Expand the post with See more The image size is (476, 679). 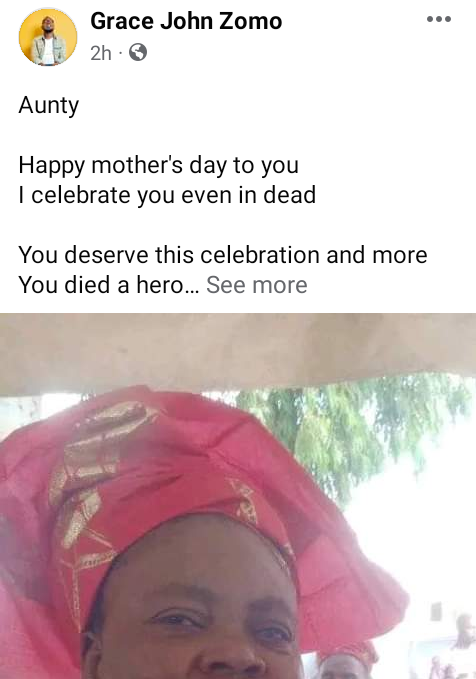(x=257, y=285)
